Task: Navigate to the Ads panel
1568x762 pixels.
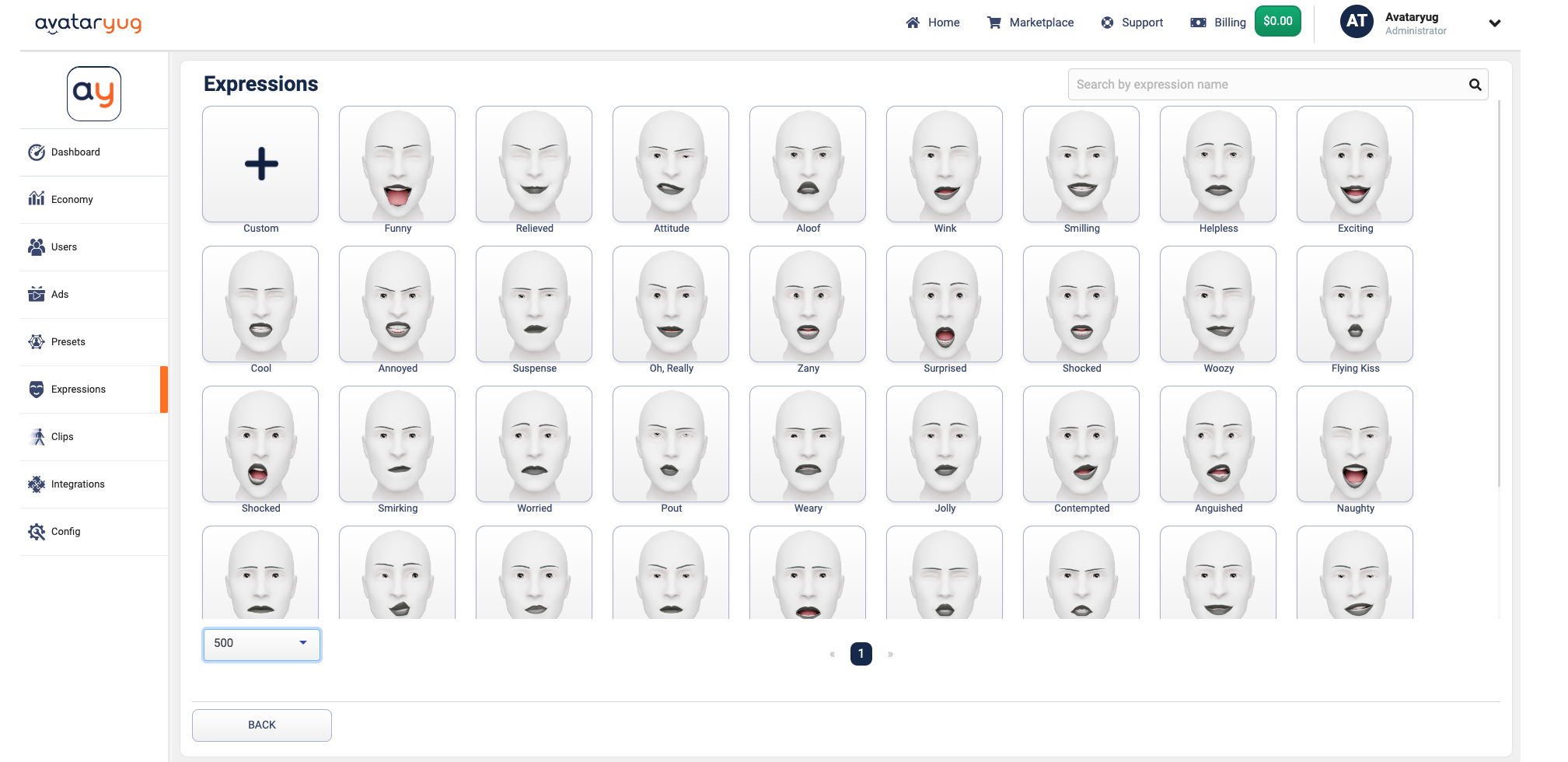Action: coord(58,294)
